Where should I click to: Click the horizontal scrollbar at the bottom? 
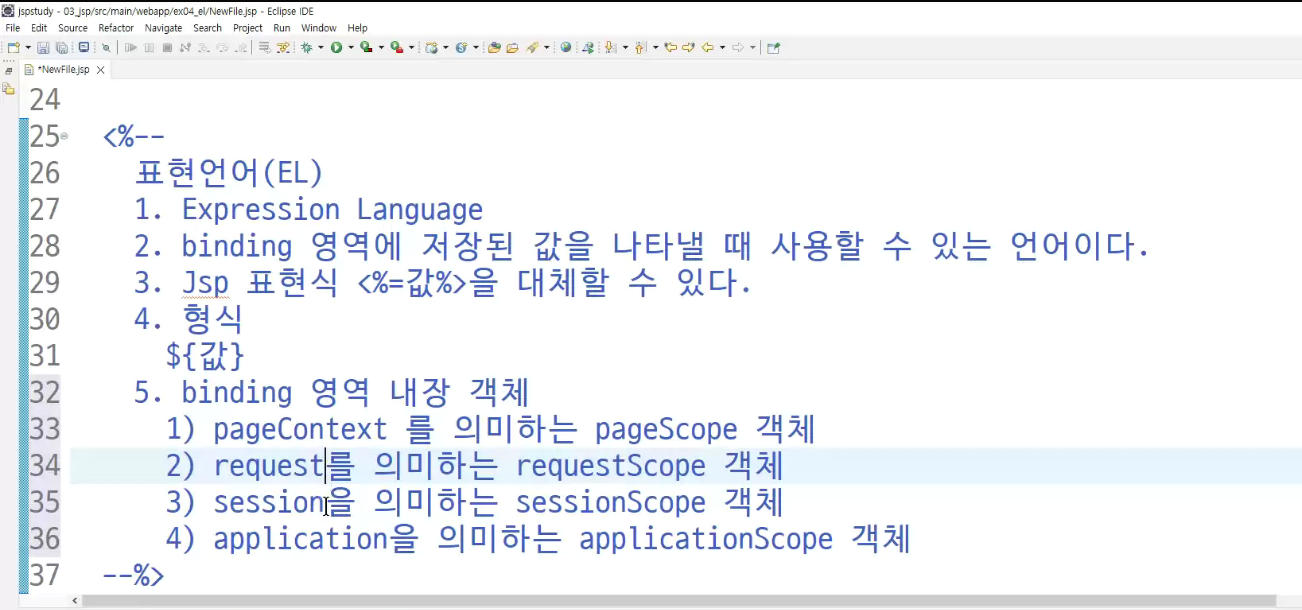click(x=680, y=601)
